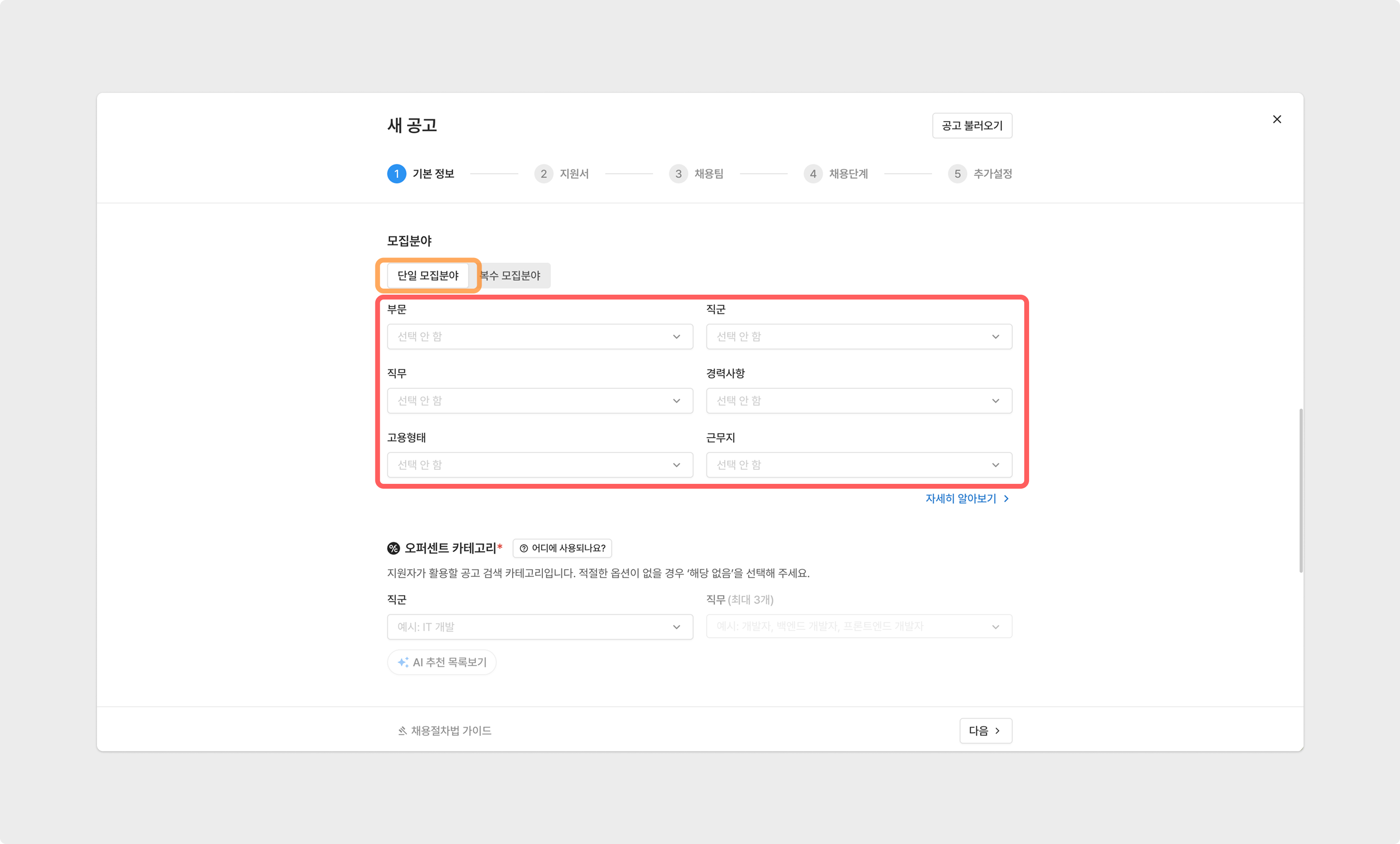Select the 단일 모집분야 toggle option

[x=428, y=276]
